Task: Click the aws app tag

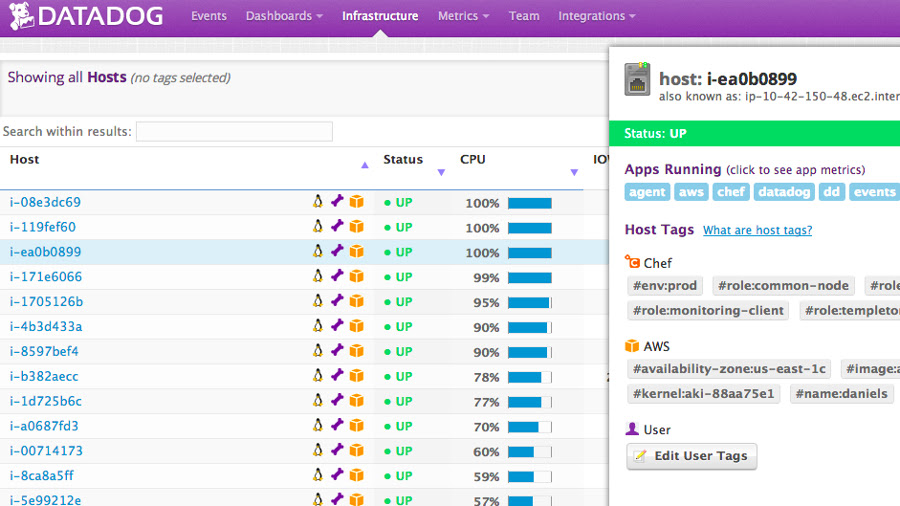Action: tap(691, 192)
